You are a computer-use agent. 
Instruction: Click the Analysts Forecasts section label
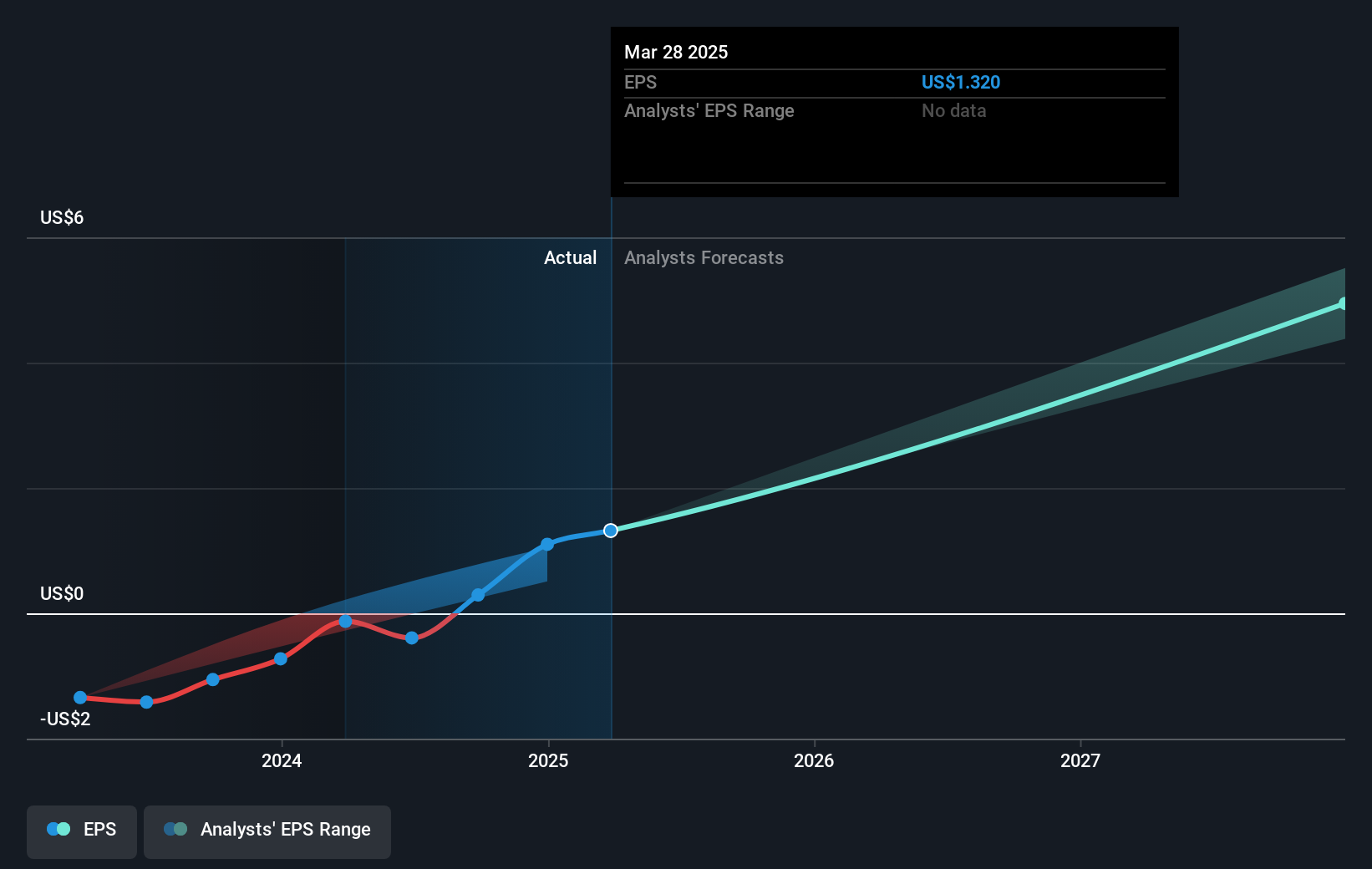tap(704, 258)
